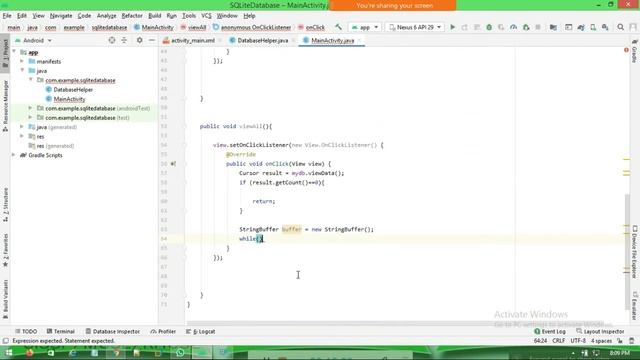
Task: Open the Nexus 6 API 29 device dropdown
Action: click(x=415, y=27)
